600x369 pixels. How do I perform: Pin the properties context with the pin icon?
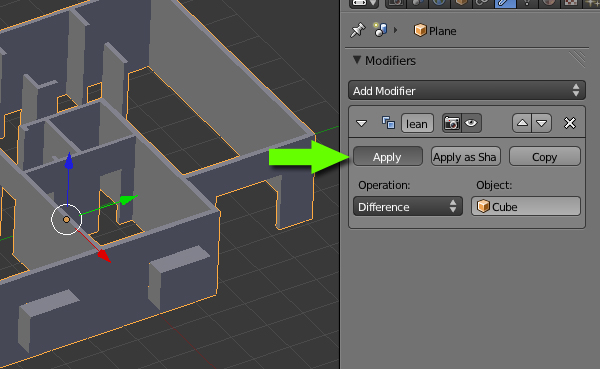(x=358, y=30)
